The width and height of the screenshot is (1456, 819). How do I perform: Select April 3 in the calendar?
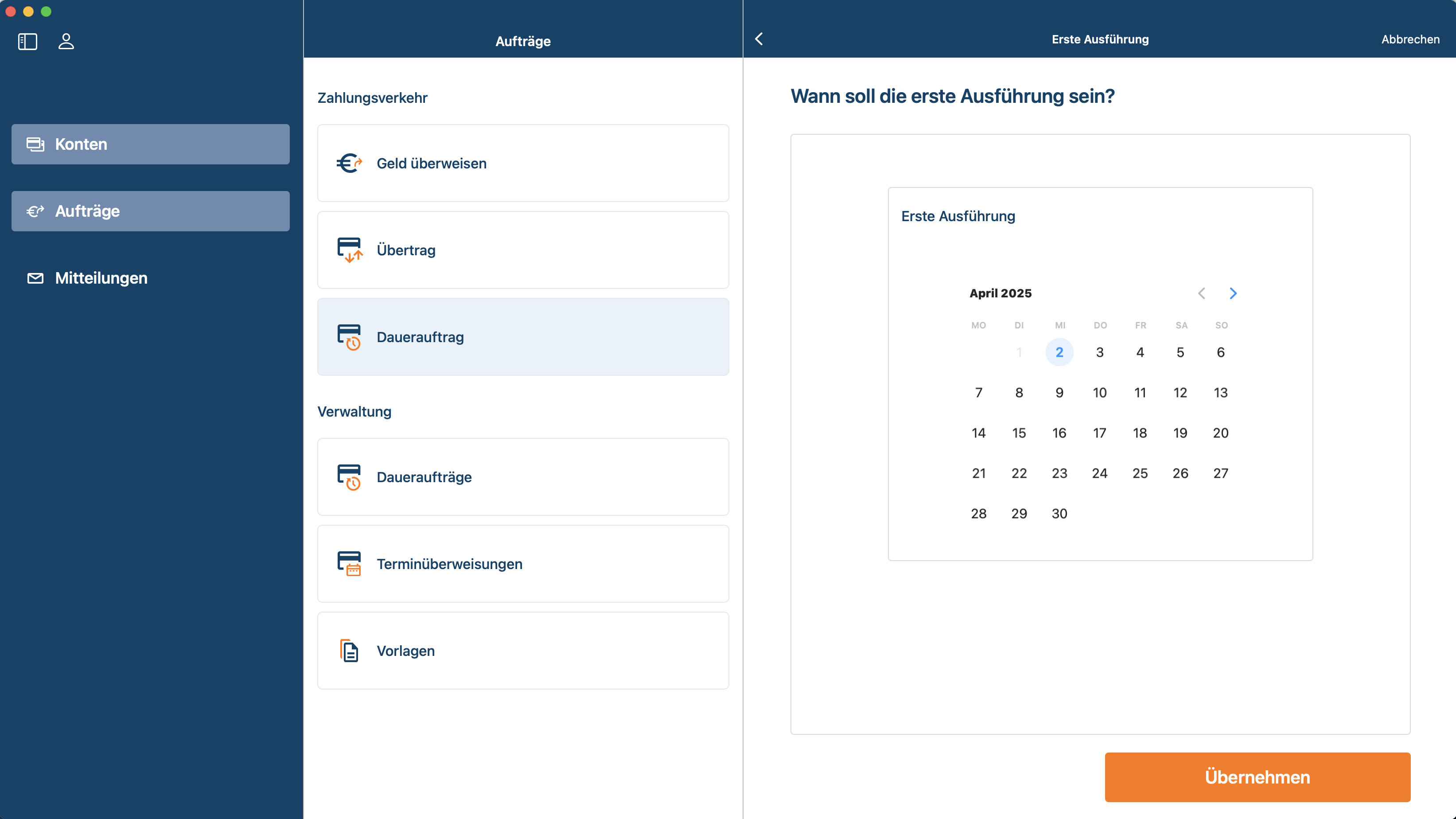(1100, 352)
